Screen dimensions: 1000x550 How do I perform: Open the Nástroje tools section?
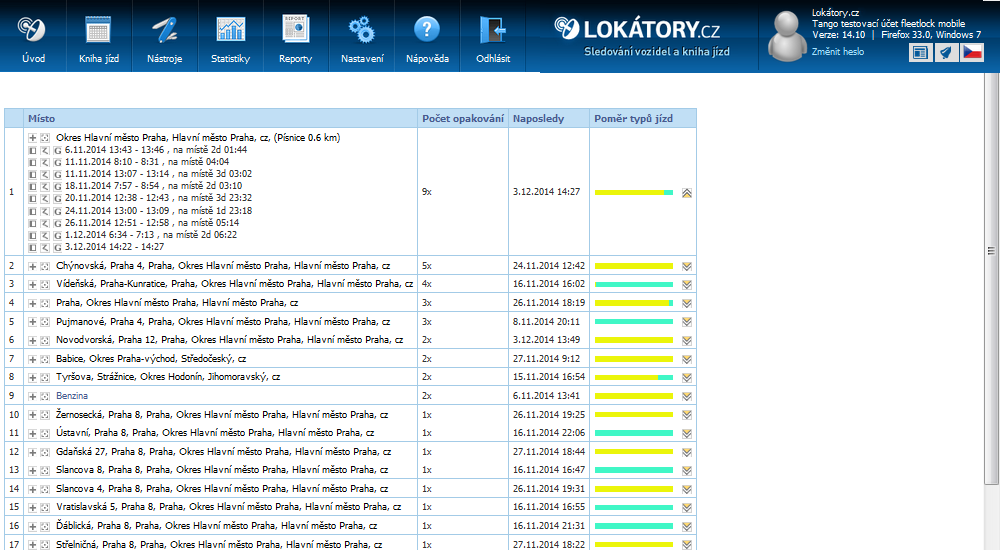164,37
